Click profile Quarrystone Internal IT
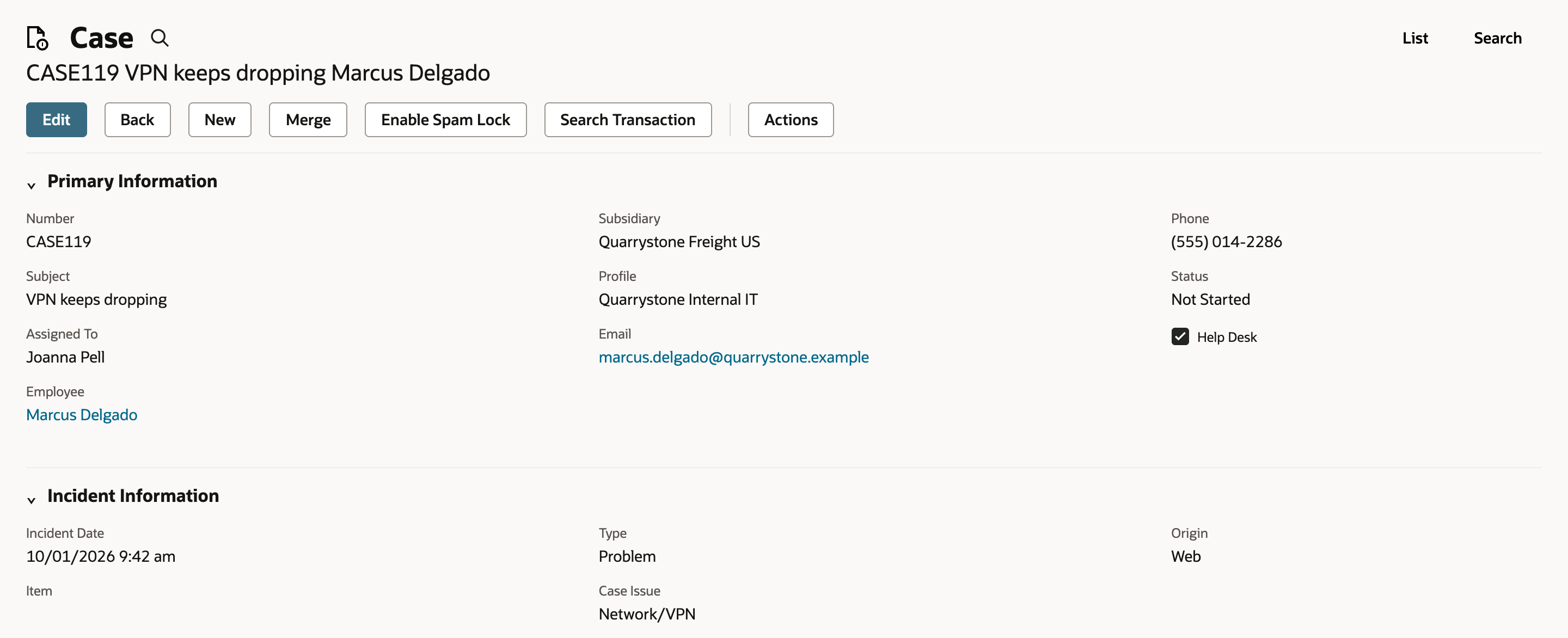 coord(678,299)
